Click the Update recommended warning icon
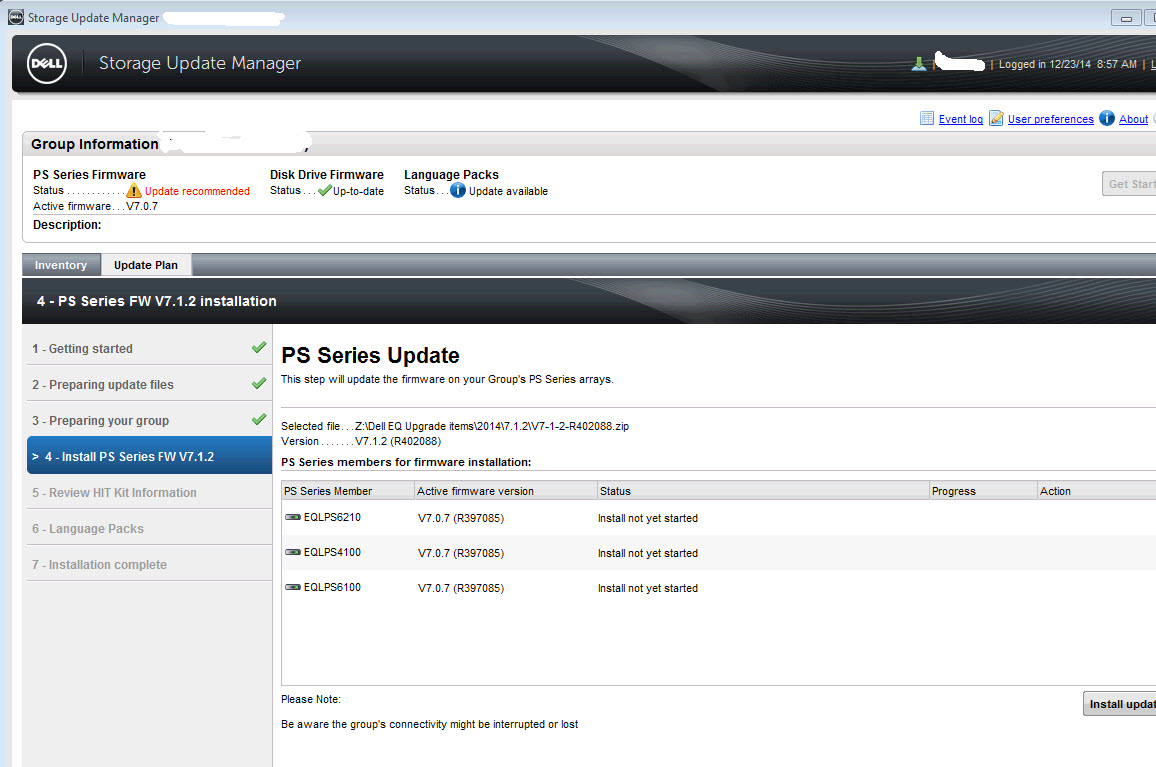Image resolution: width=1156 pixels, height=767 pixels. click(x=133, y=190)
